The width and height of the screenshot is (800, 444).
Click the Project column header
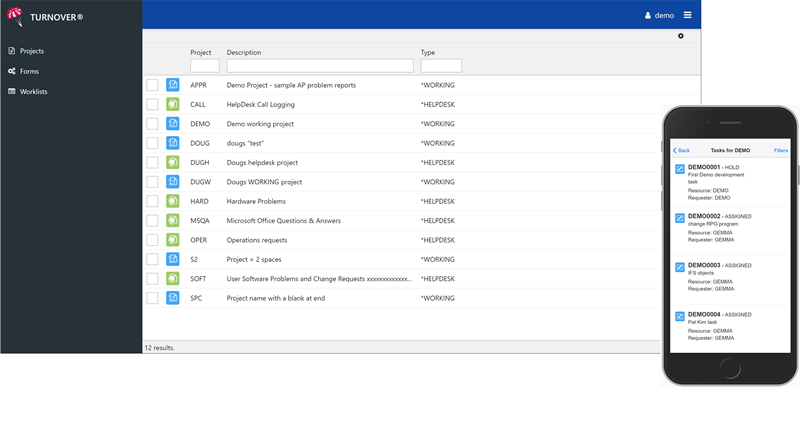[x=201, y=53]
